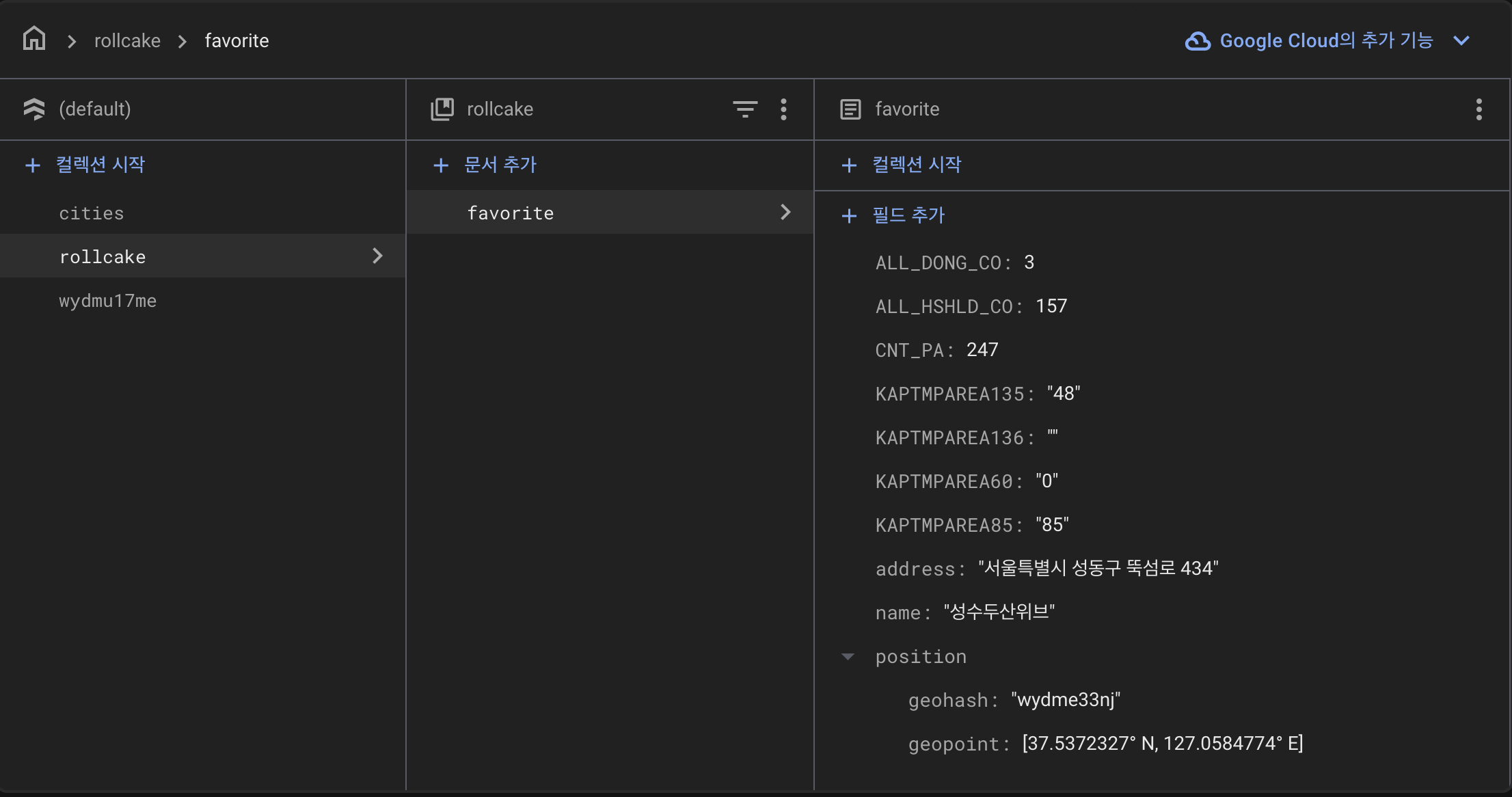Click rollcake in the breadcrumb

[x=127, y=41]
